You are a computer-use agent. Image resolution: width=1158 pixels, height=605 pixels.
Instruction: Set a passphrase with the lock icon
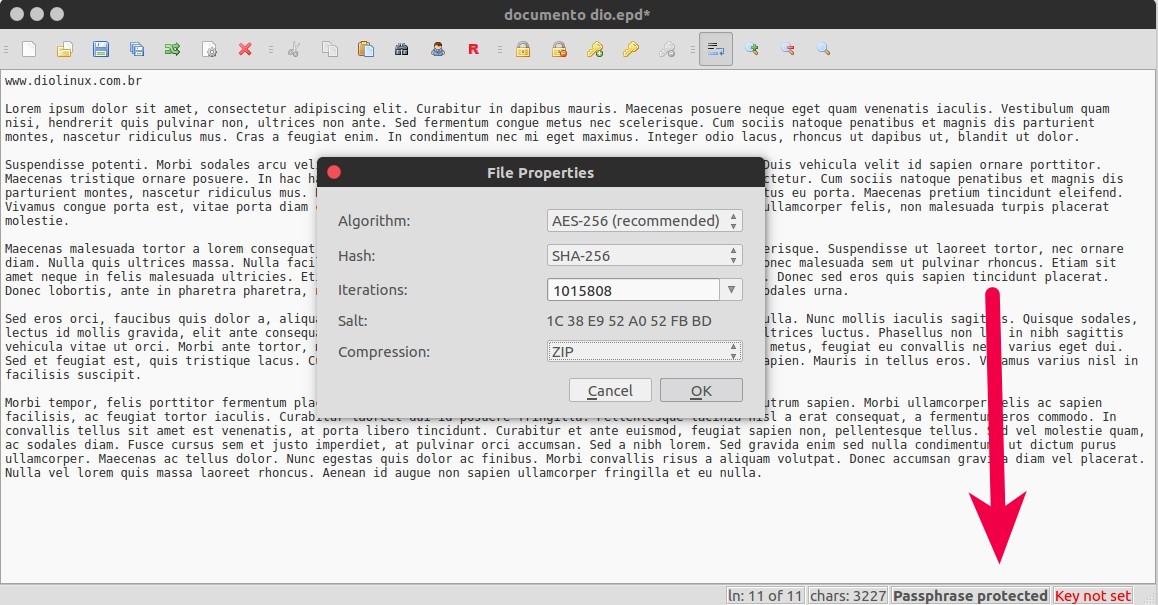click(523, 48)
